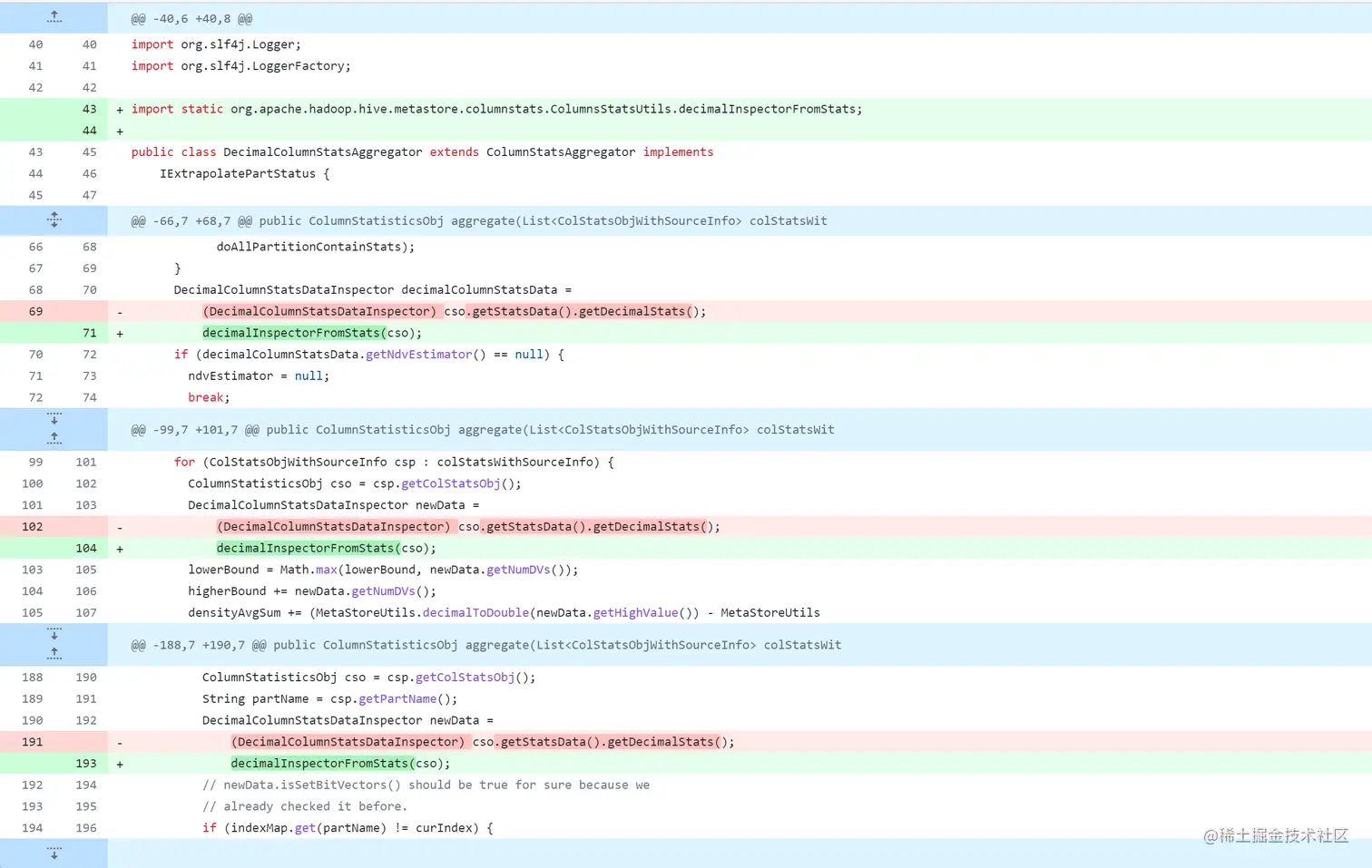Click the "for (ColStatsObjWithSourceInfo csp" loop line
Image resolution: width=1372 pixels, height=868 pixels.
(394, 463)
